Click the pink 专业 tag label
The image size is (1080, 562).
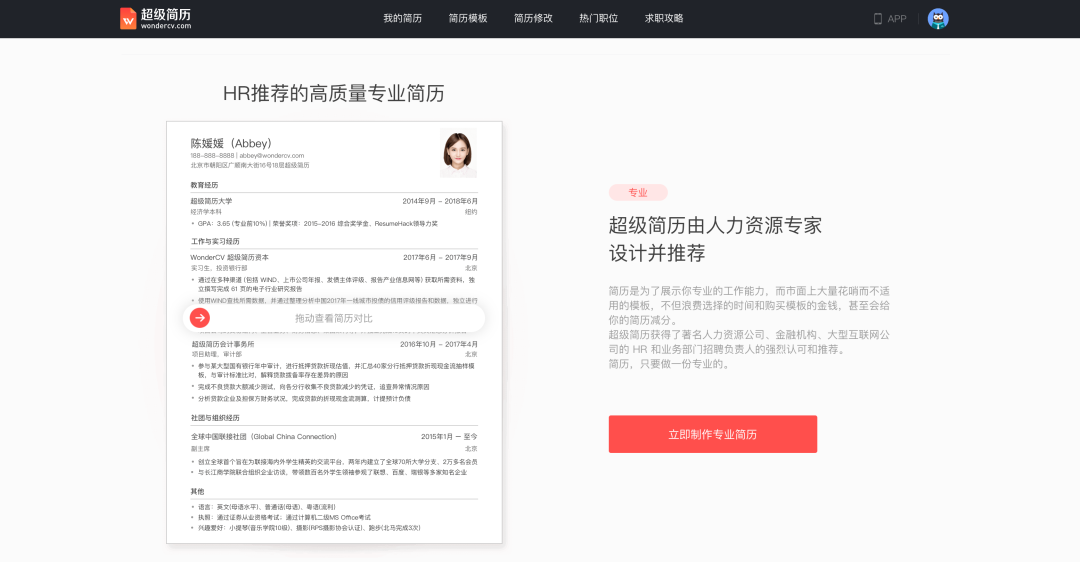[638, 192]
